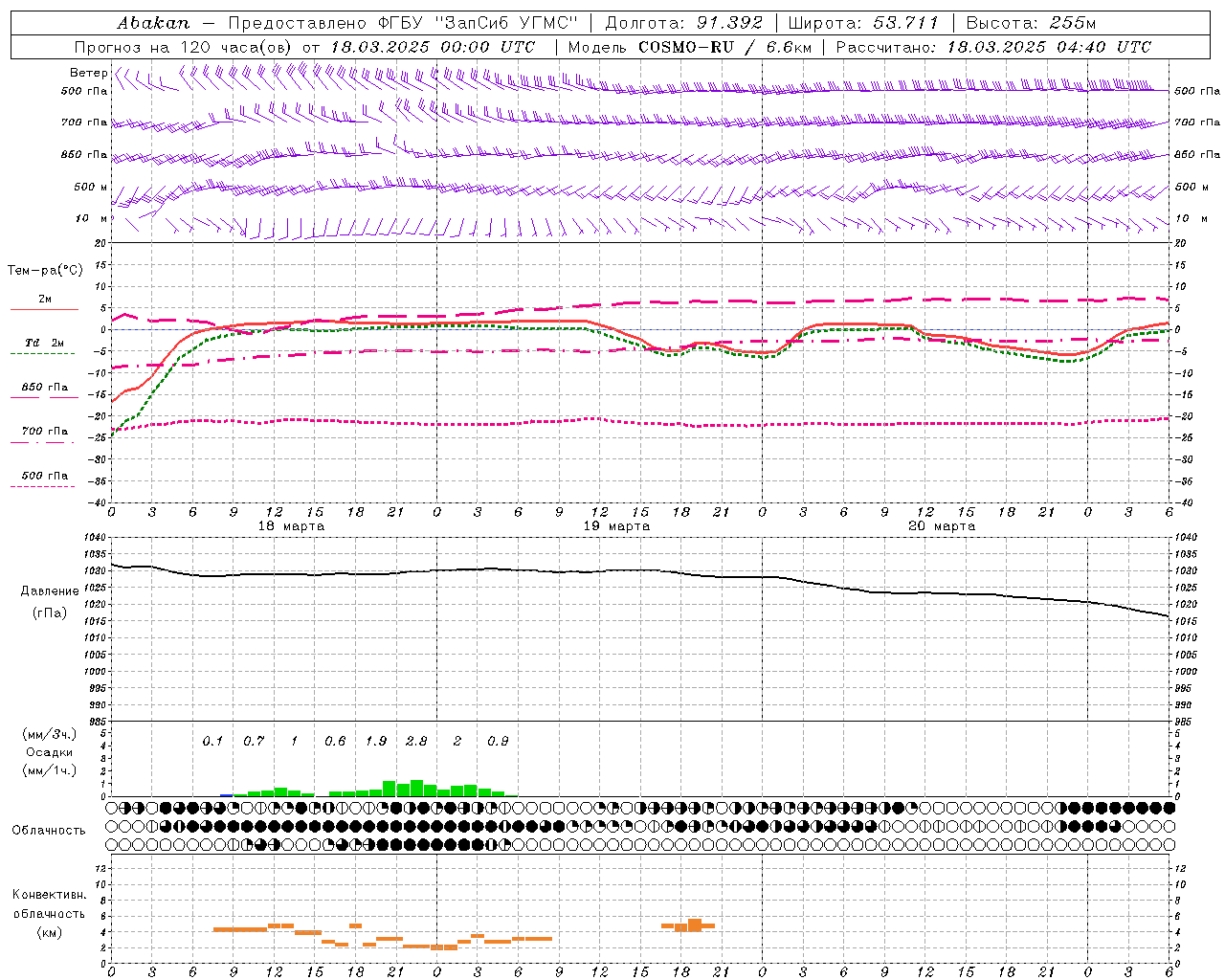Image resolution: width=1225 pixels, height=980 pixels.
Task: Click the "Давление" pressure panel label
Action: (50, 591)
